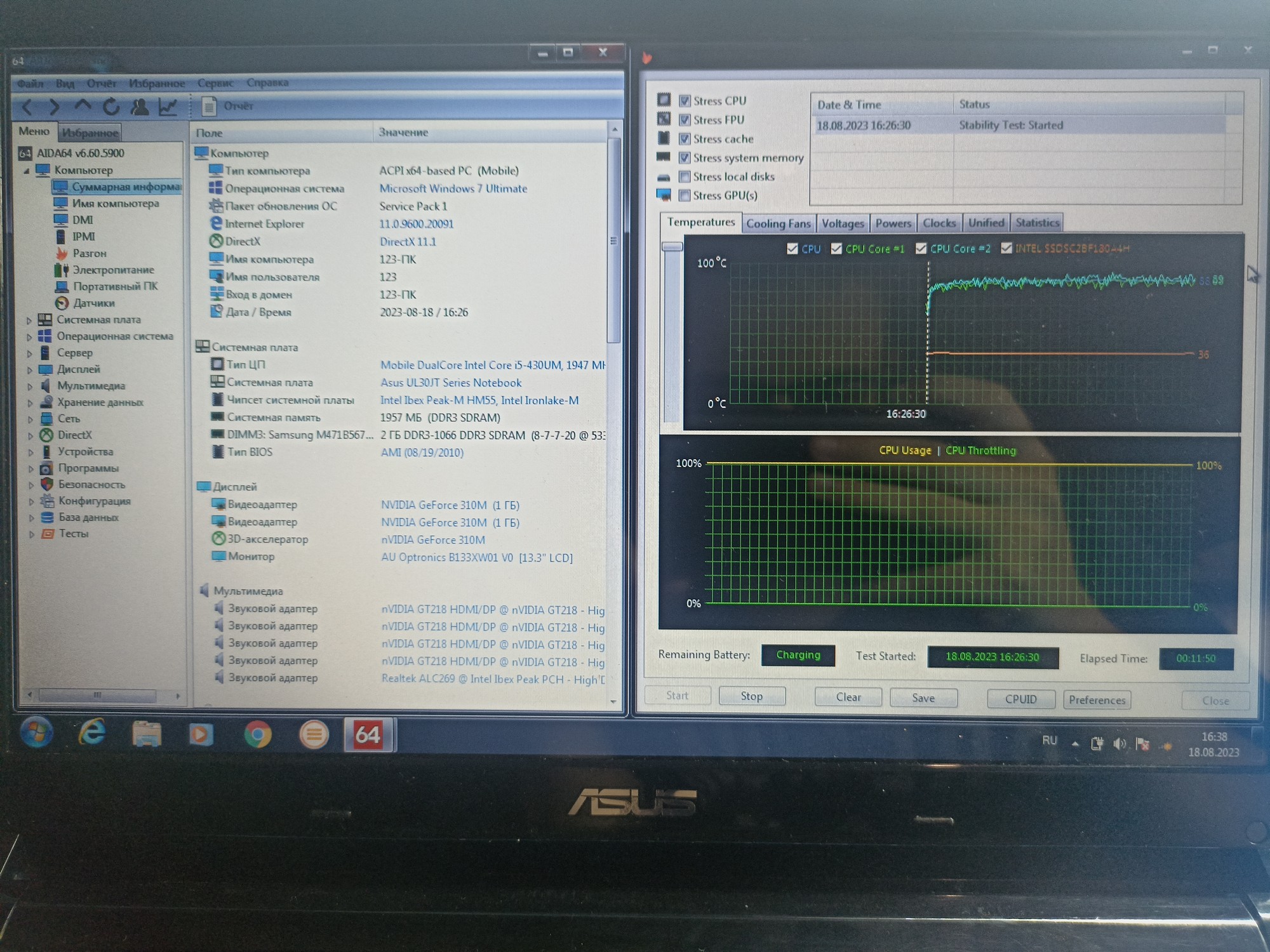Open the Сервис menu

[215, 83]
